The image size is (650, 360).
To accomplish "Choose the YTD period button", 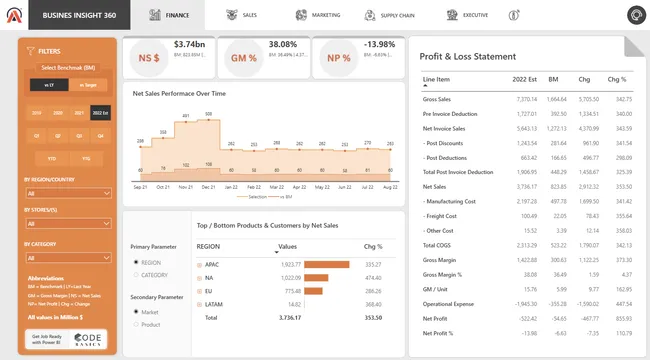I will click(52, 158).
